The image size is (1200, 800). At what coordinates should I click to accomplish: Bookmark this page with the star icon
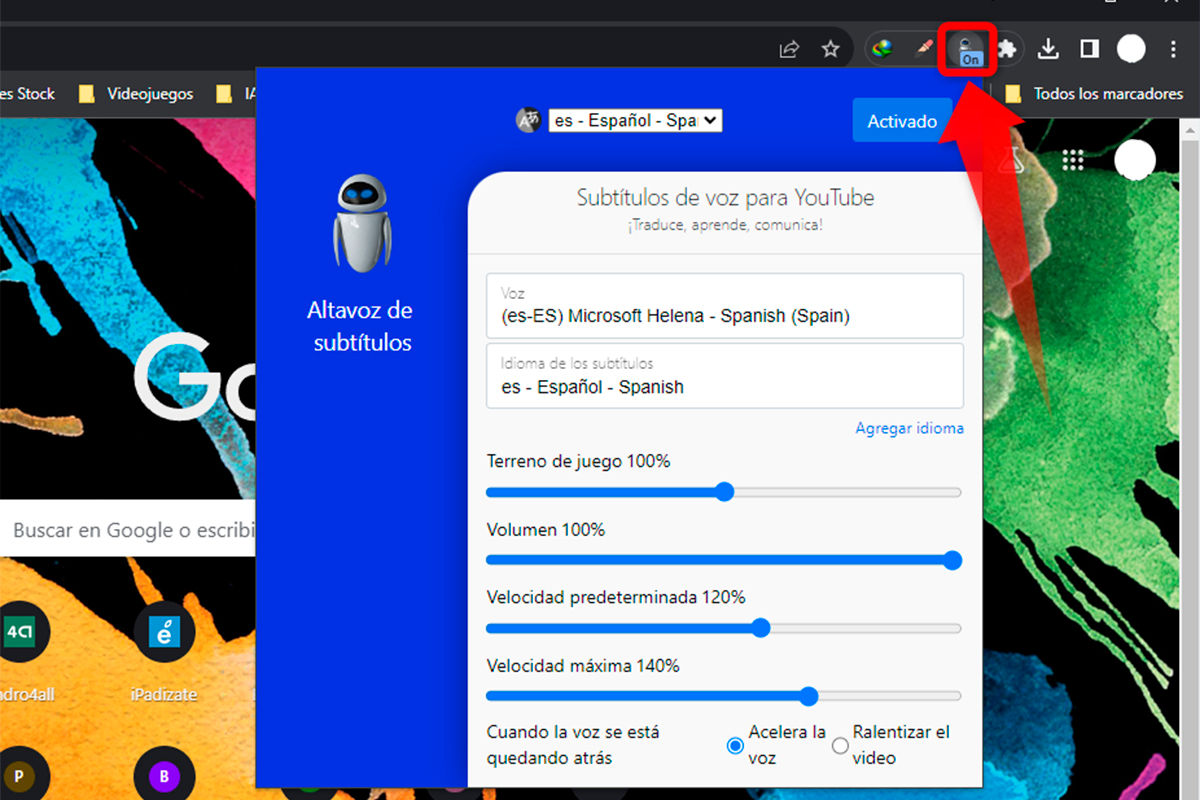click(830, 48)
